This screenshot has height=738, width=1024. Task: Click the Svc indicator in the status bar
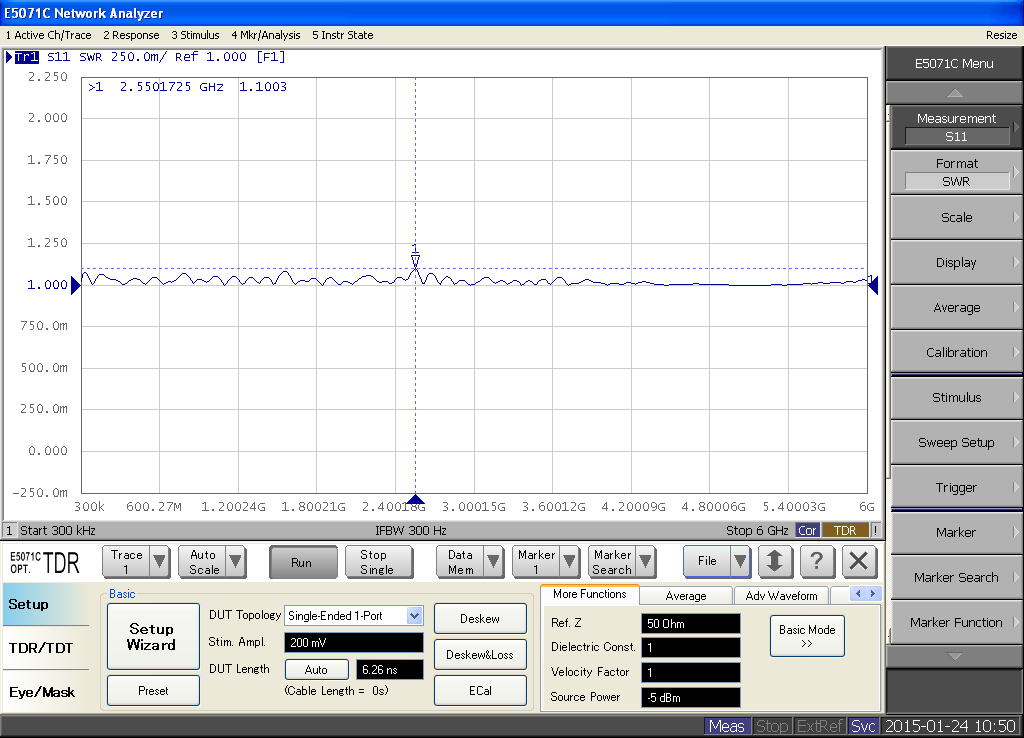[x=862, y=726]
